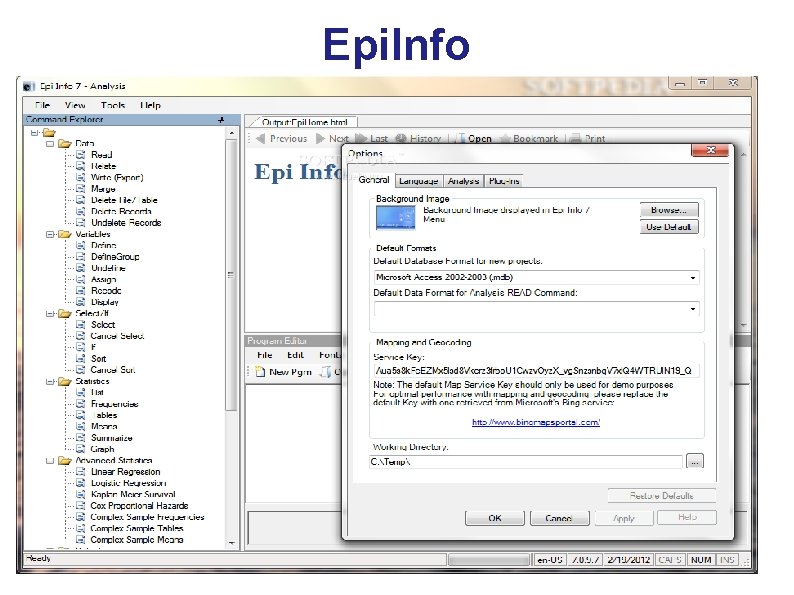Click the Next arrow icon in output toolbar

[321, 138]
